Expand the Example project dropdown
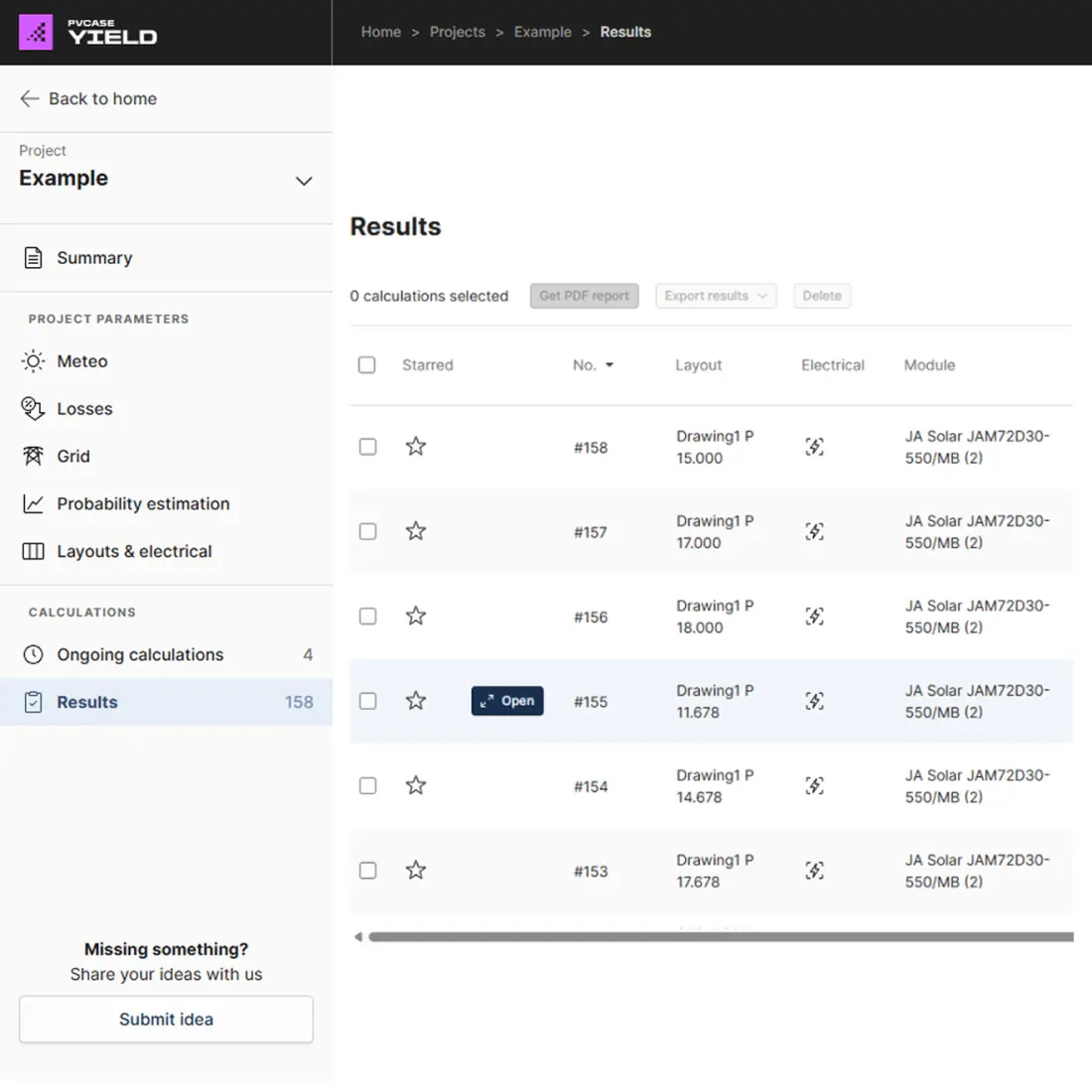 point(304,181)
